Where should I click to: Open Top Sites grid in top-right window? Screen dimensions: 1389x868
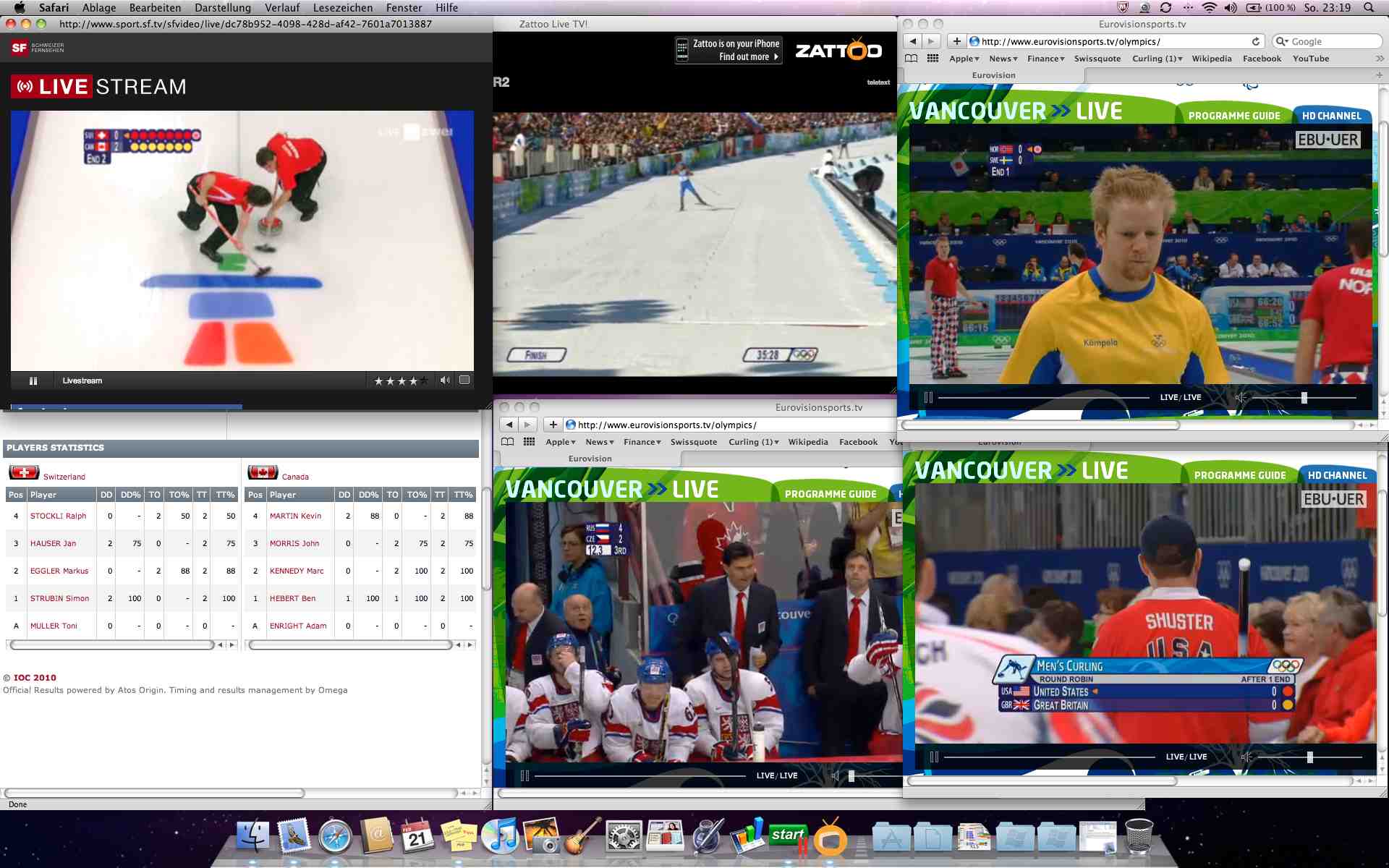coord(933,59)
